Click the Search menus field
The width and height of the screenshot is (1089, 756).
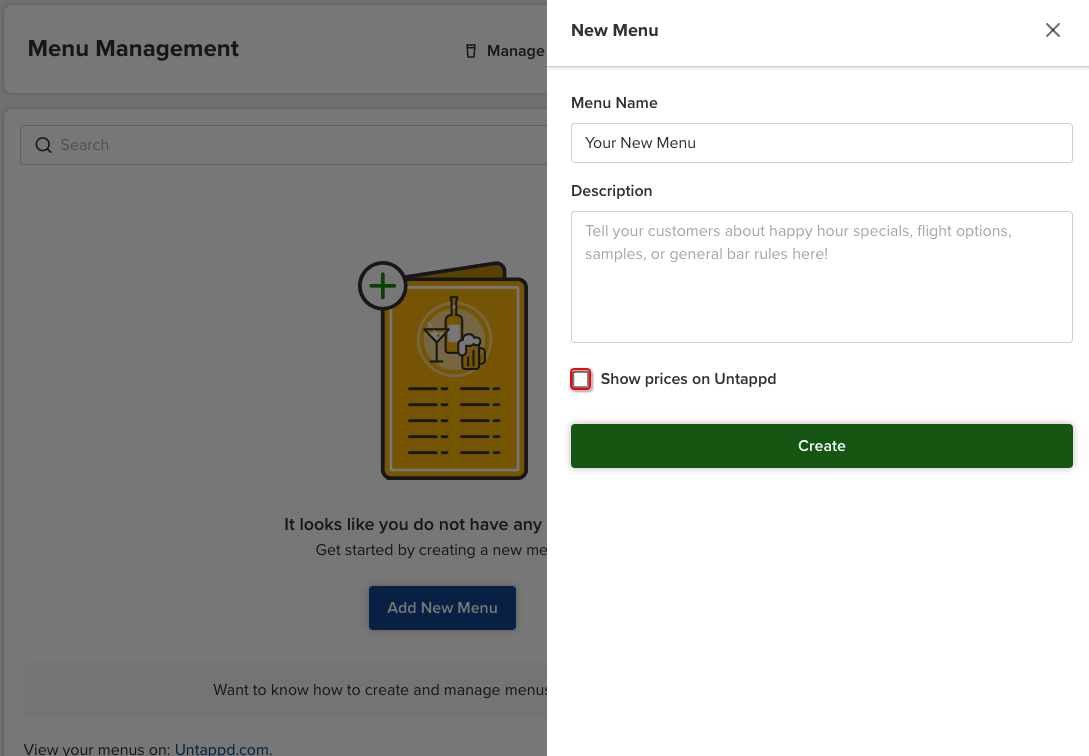[283, 145]
